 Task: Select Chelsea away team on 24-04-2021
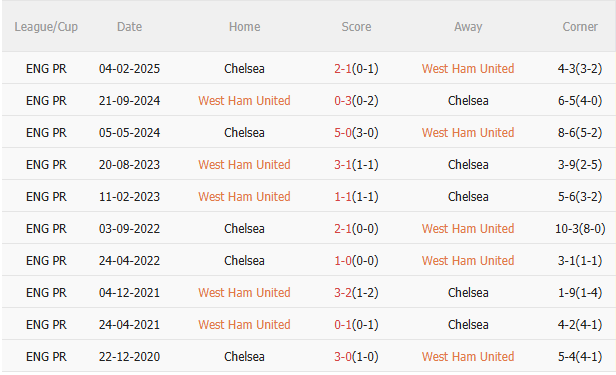pos(468,325)
